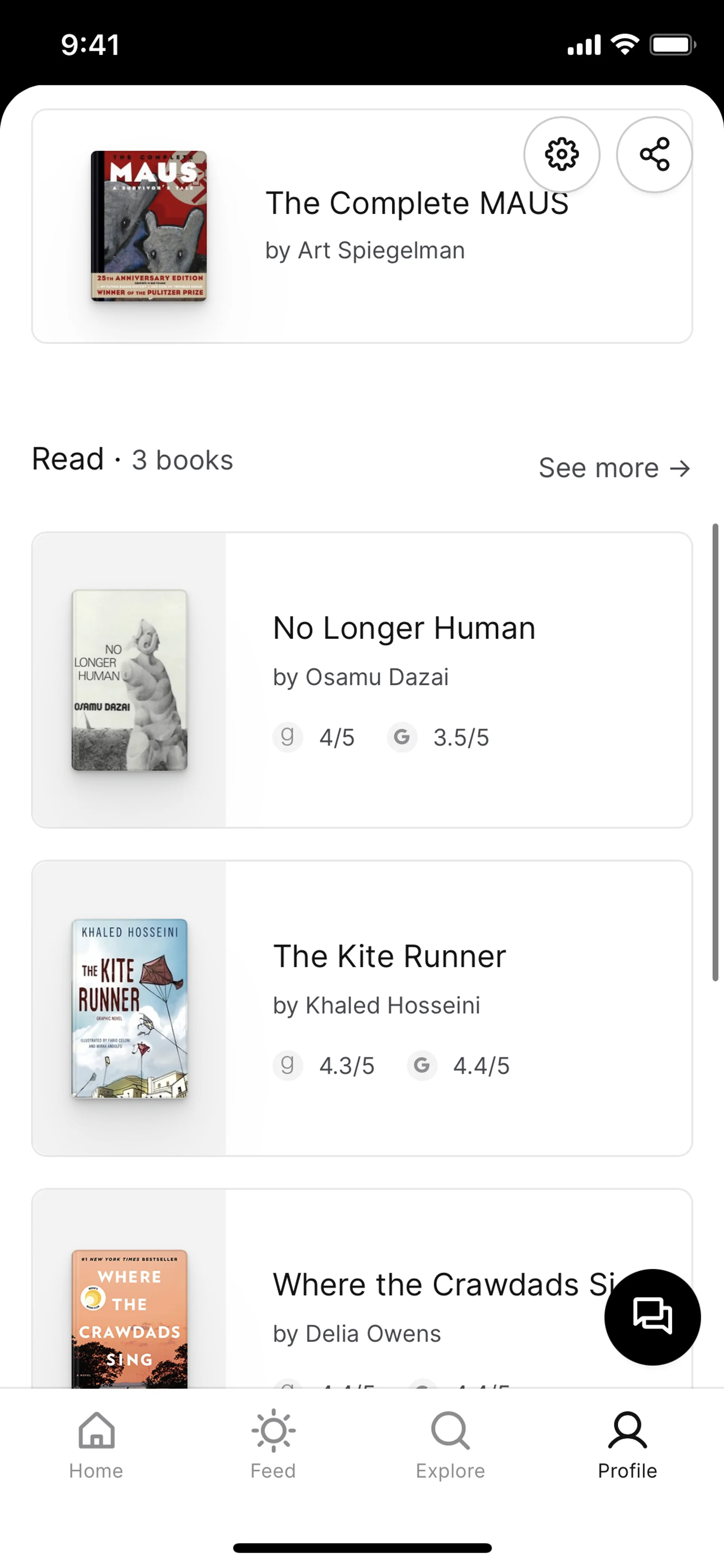
Task: Tap the Google rating icon for The Kite Runner
Action: point(422,1065)
